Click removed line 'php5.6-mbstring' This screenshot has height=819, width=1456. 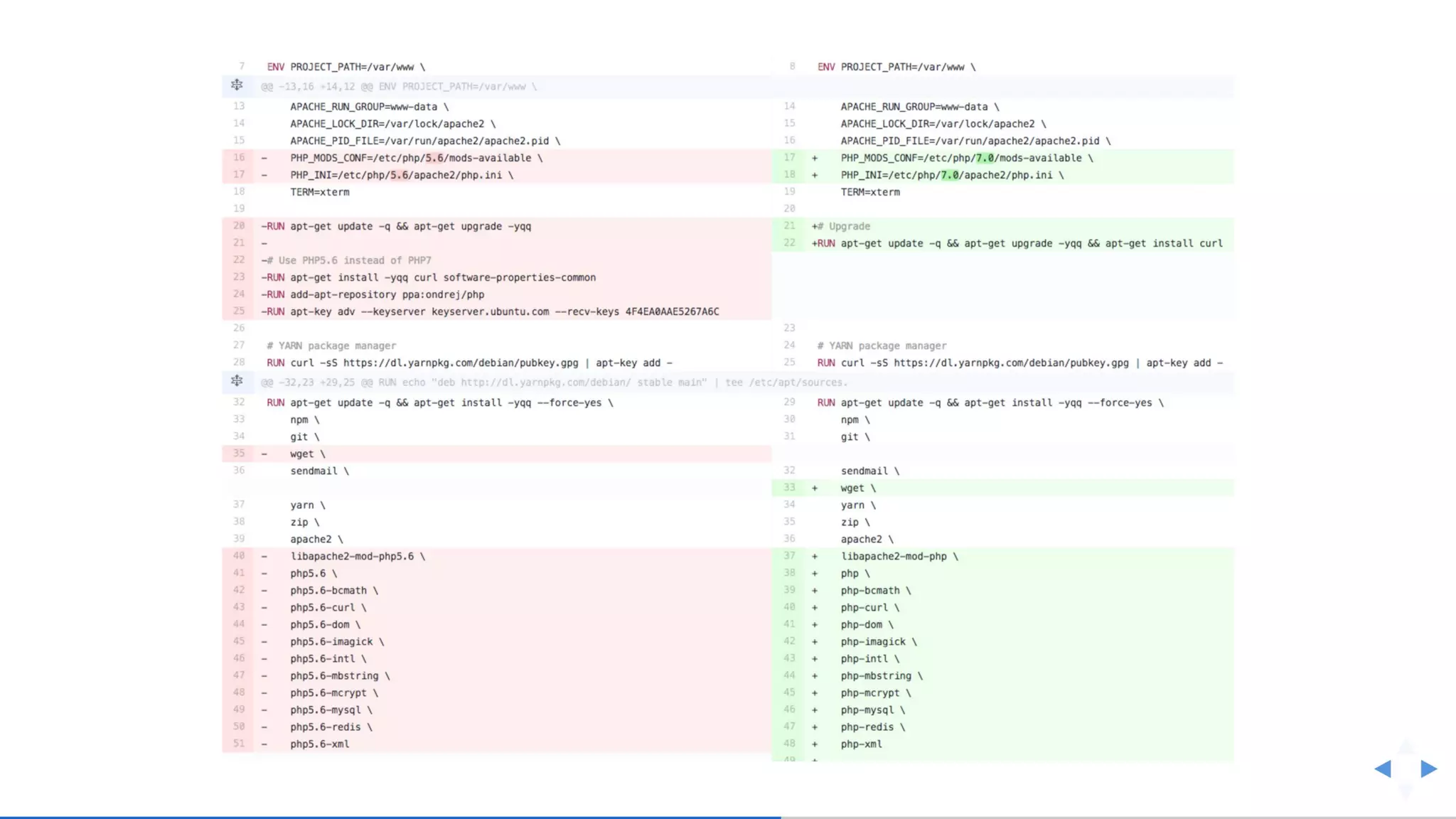[497, 675]
